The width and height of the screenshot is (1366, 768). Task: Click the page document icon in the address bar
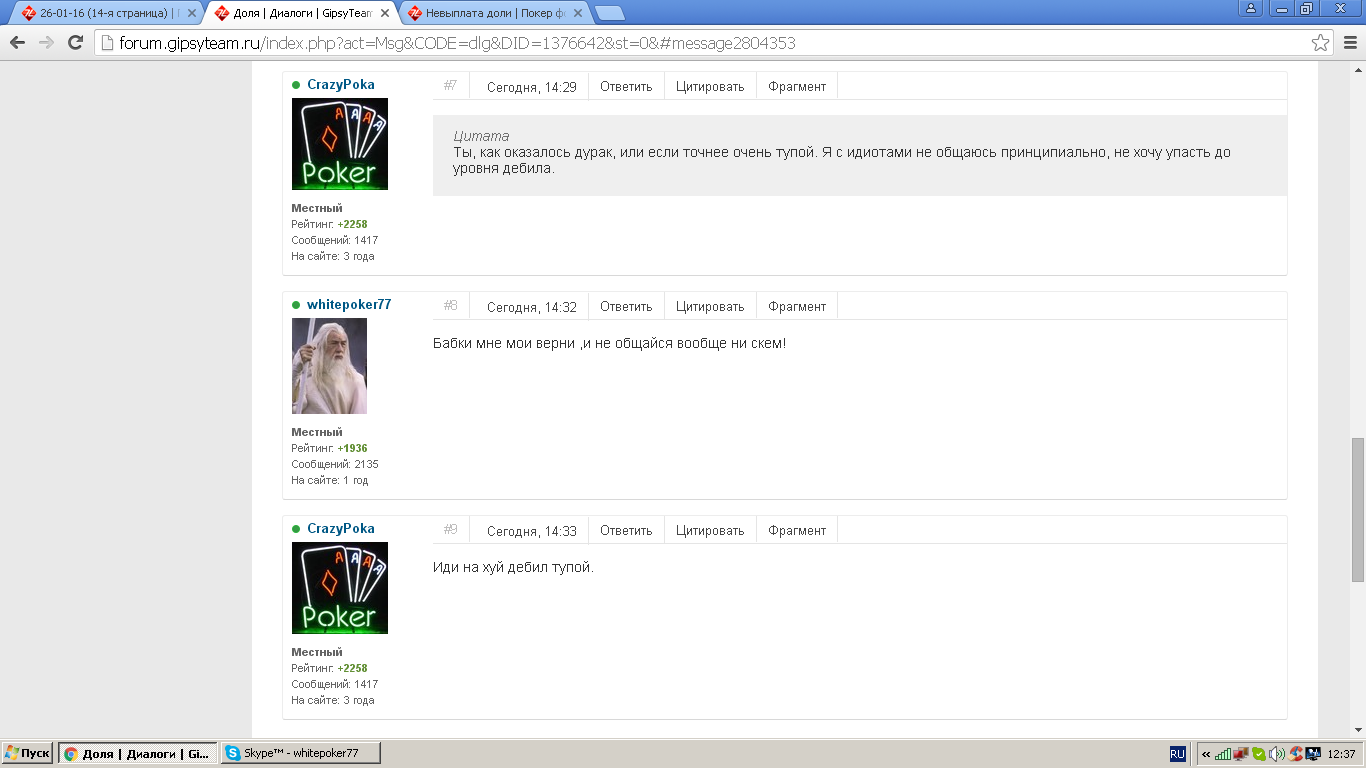point(106,43)
